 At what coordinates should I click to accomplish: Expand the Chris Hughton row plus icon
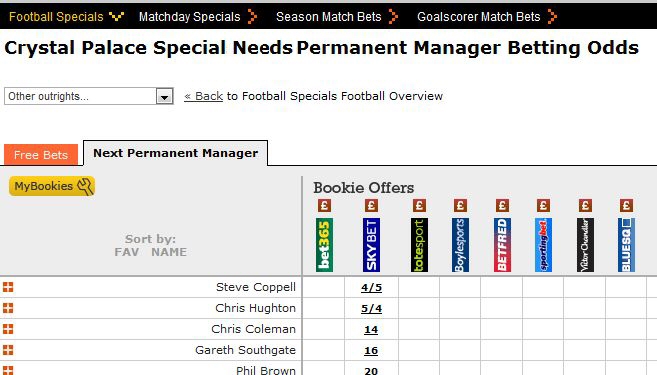click(x=8, y=308)
